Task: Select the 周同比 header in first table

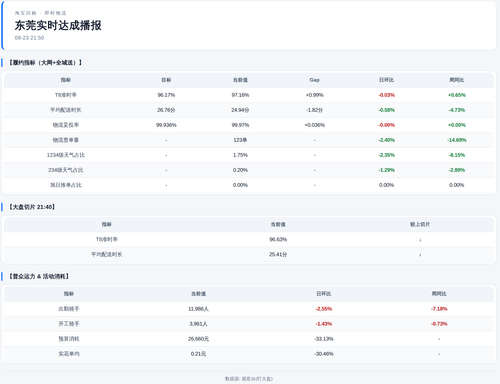Action: (x=457, y=80)
